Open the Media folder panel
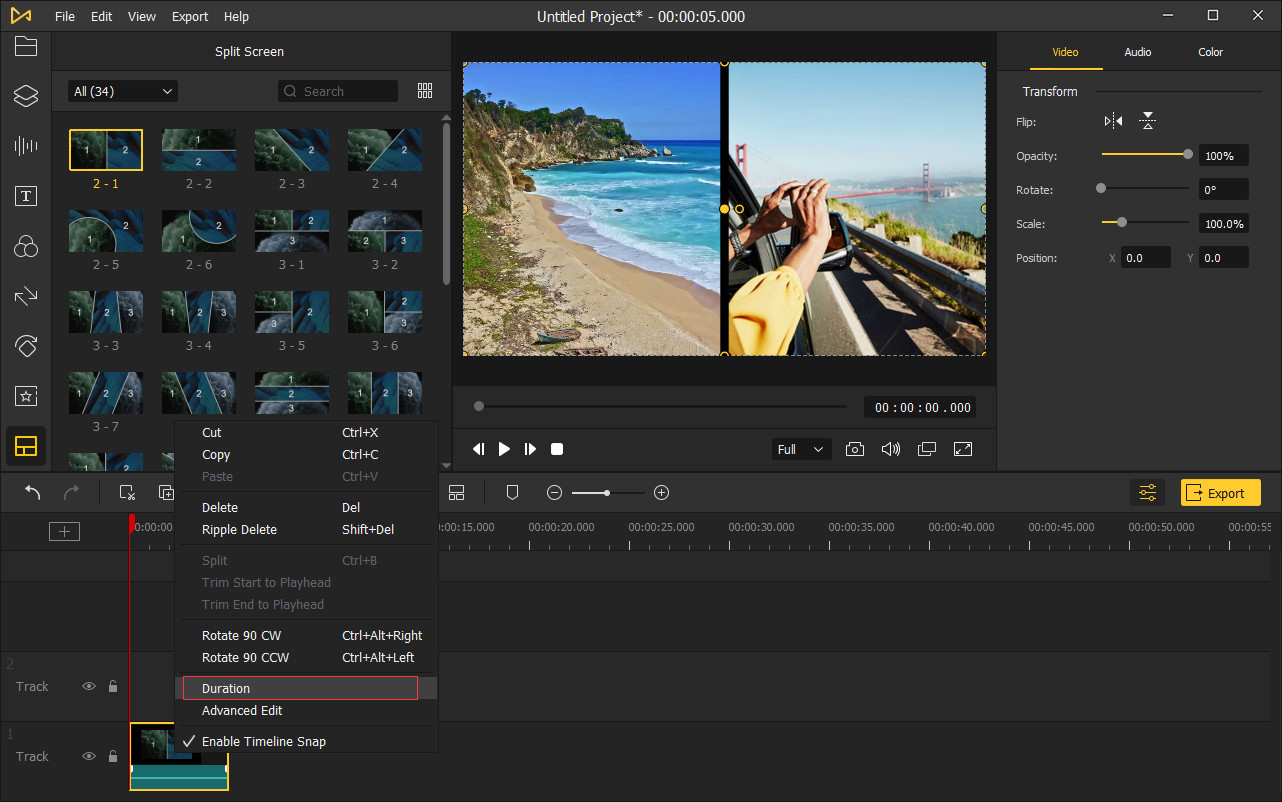 click(25, 46)
